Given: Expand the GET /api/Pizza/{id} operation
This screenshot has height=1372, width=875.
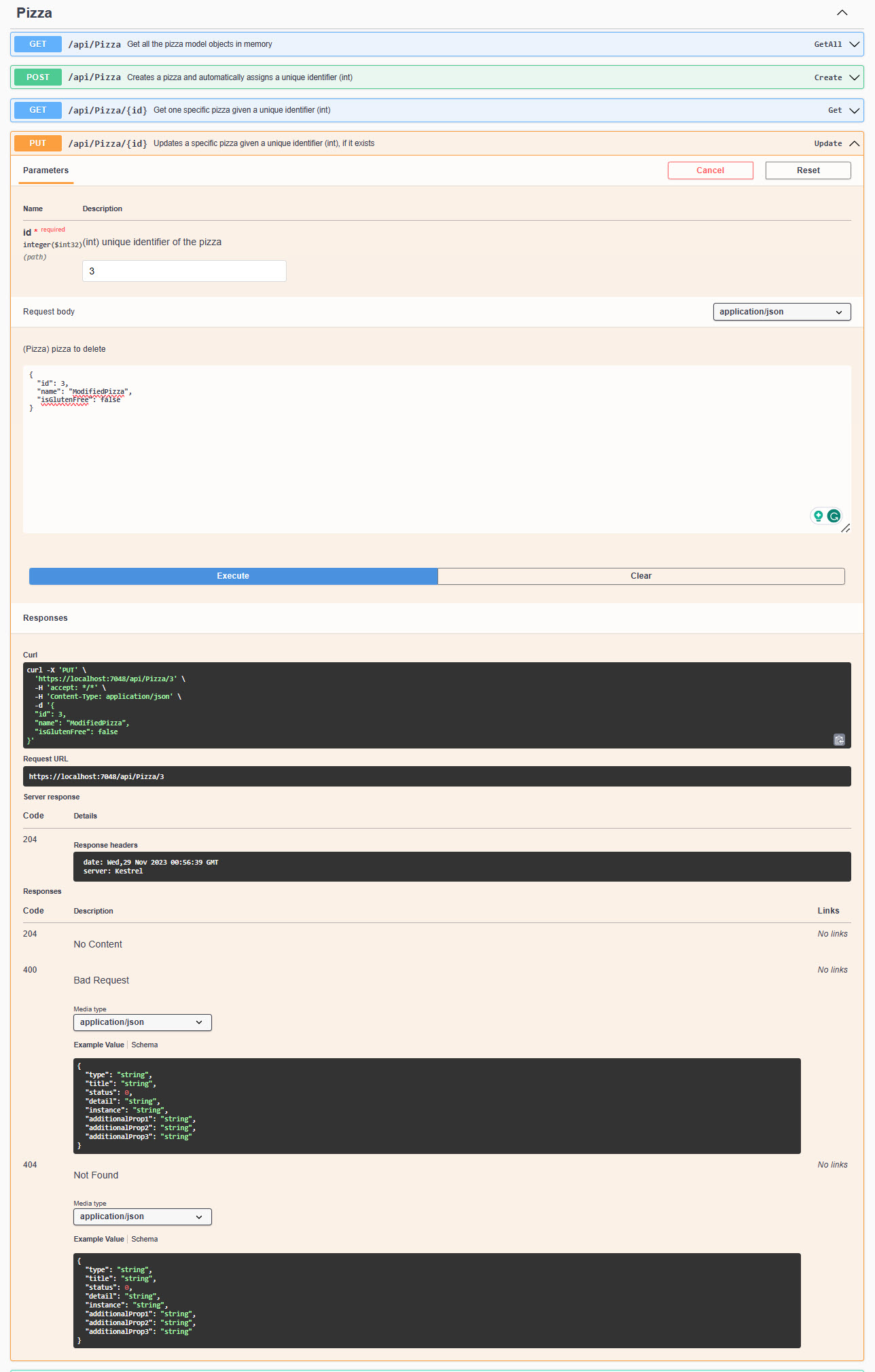Looking at the screenshot, I should [855, 110].
